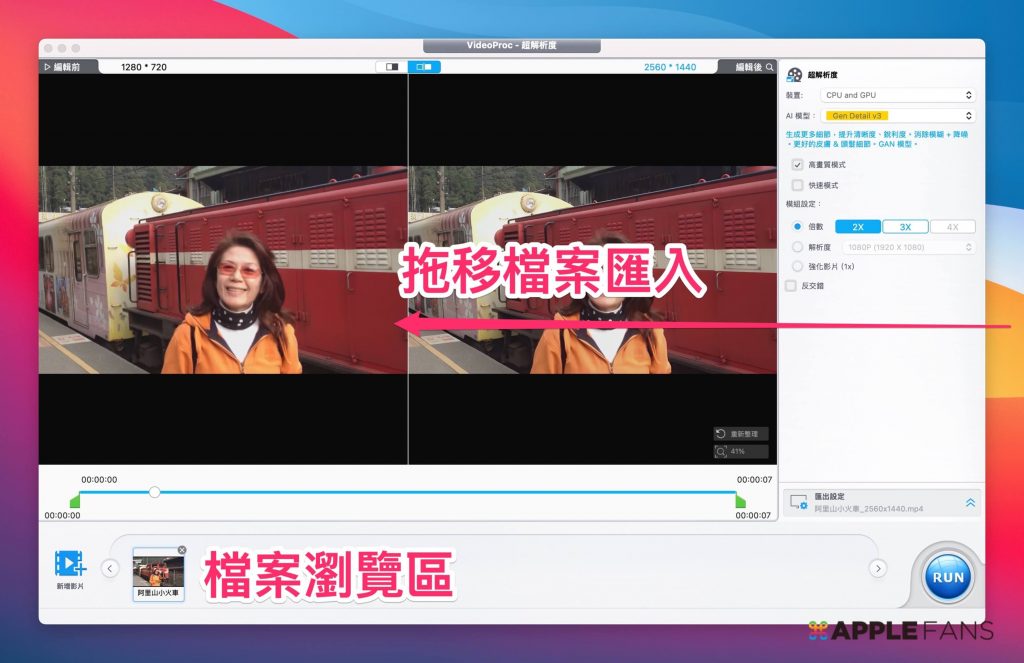Open the AI 模型 Gen Detail v3 dropdown

point(897,116)
